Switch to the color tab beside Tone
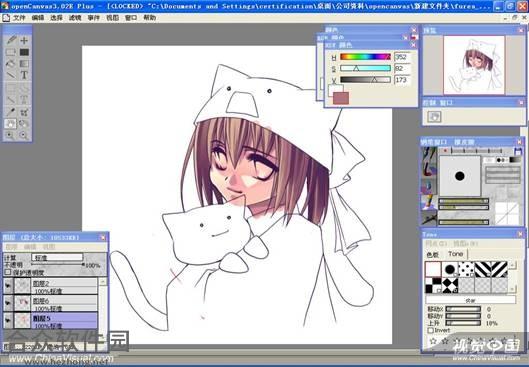 coord(433,255)
